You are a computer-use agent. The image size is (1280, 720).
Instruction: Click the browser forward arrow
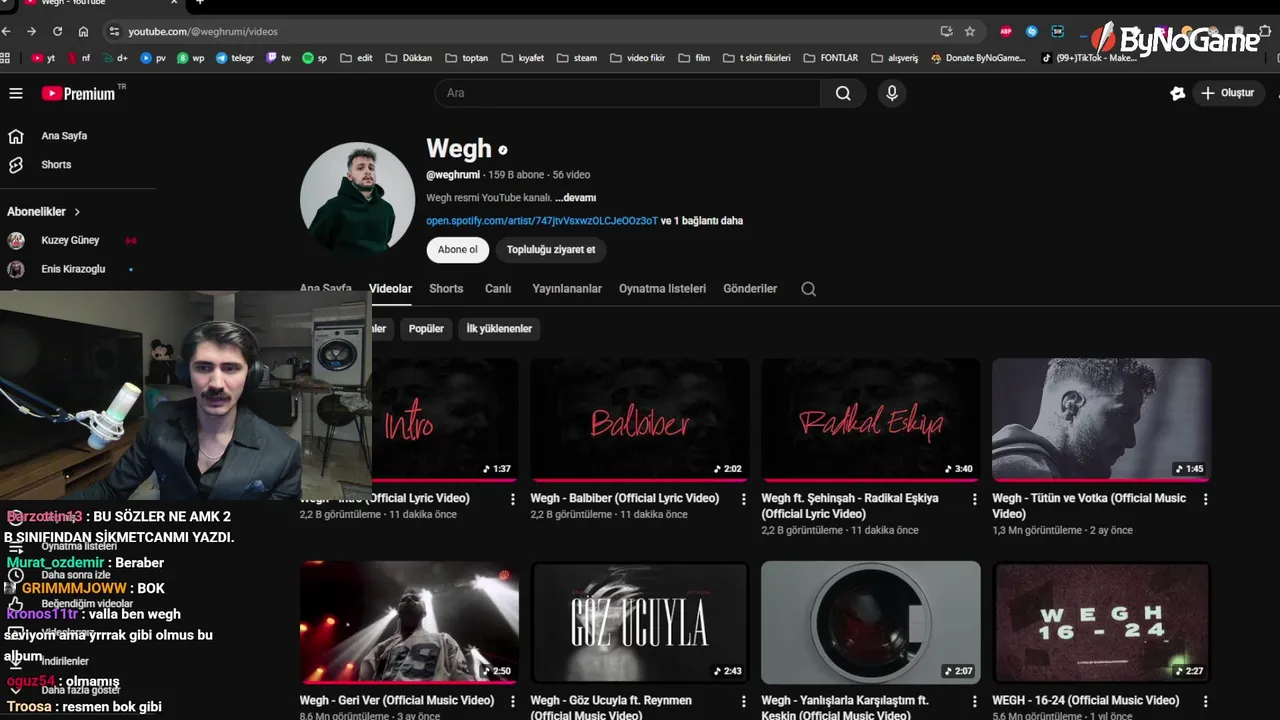[x=32, y=32]
